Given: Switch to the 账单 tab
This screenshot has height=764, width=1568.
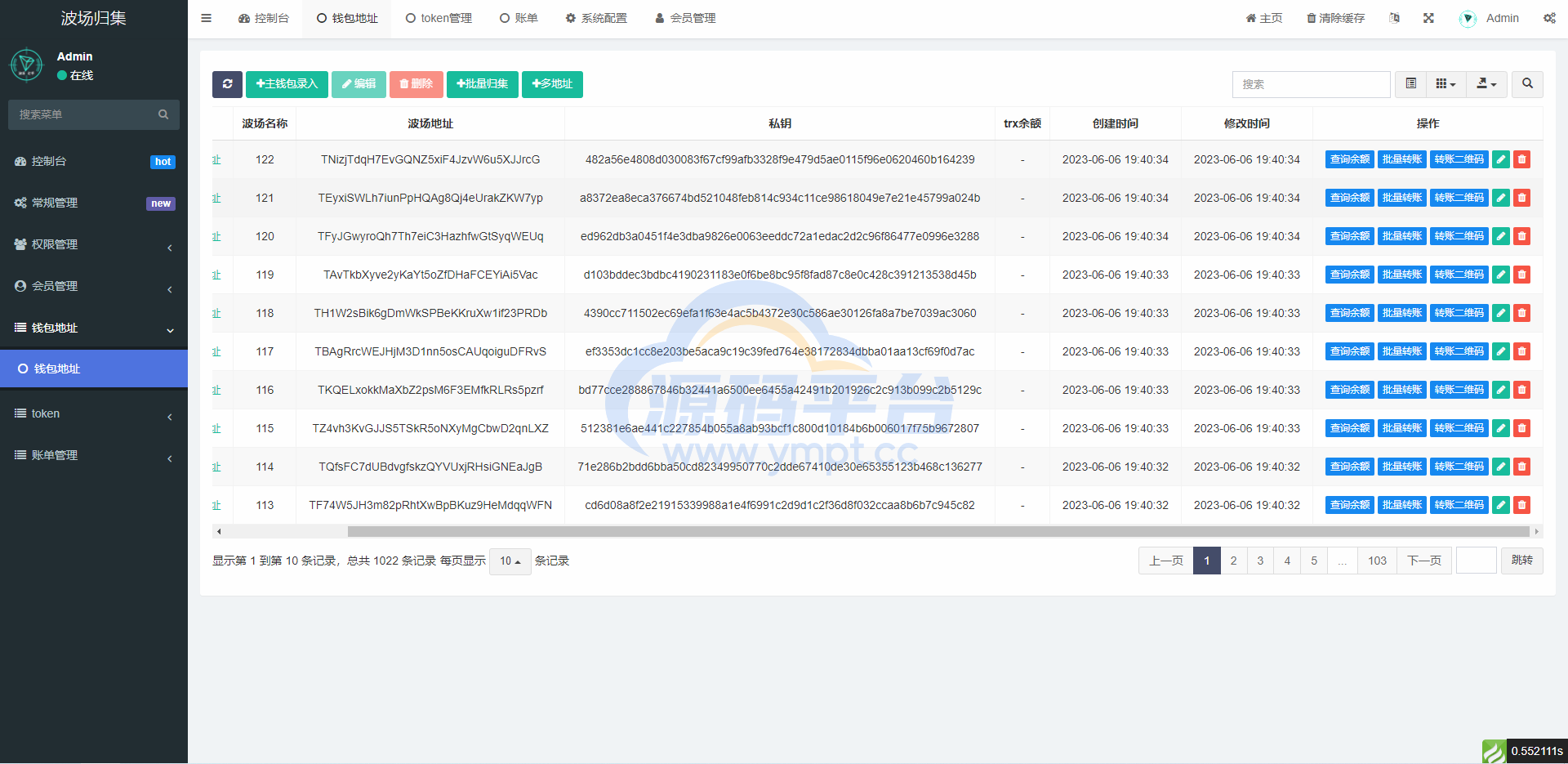Looking at the screenshot, I should tap(519, 18).
